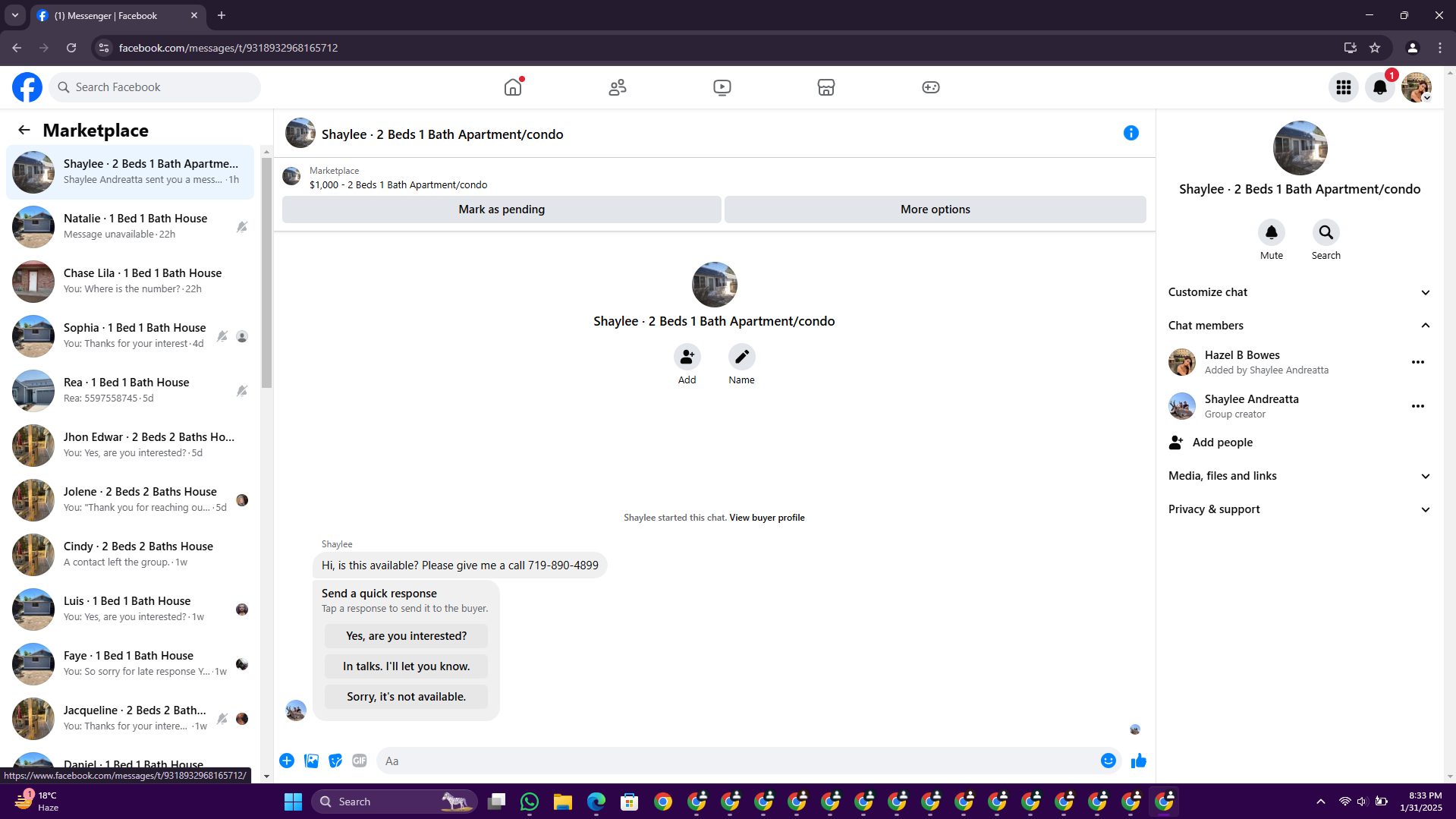The width and height of the screenshot is (1456, 819).
Task: Click the browser address bar URL
Action: pyautogui.click(x=228, y=48)
